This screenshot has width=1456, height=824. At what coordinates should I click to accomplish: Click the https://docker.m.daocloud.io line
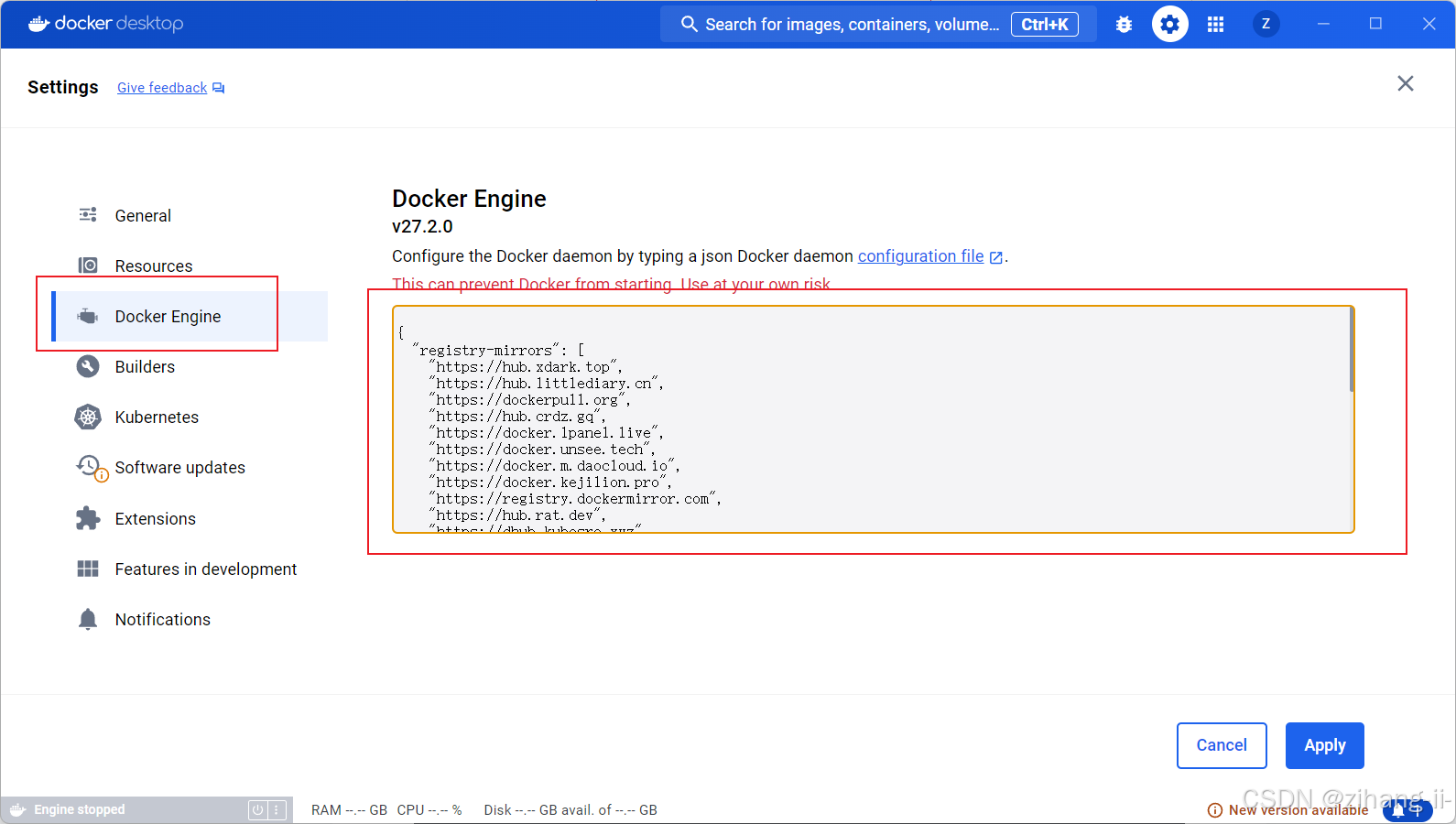click(x=555, y=466)
